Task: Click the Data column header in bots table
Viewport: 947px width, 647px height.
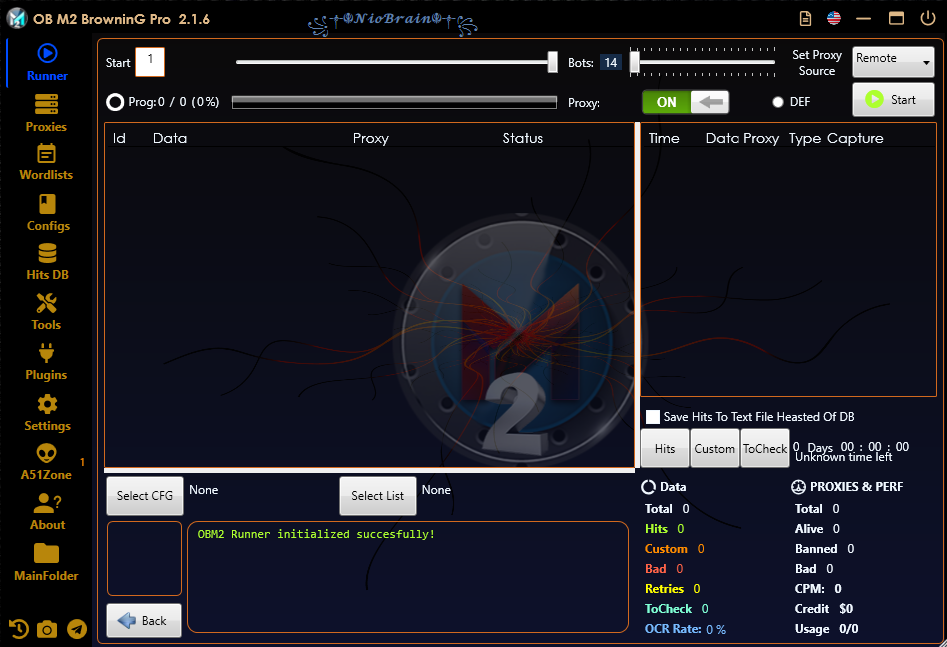Action: coord(170,138)
